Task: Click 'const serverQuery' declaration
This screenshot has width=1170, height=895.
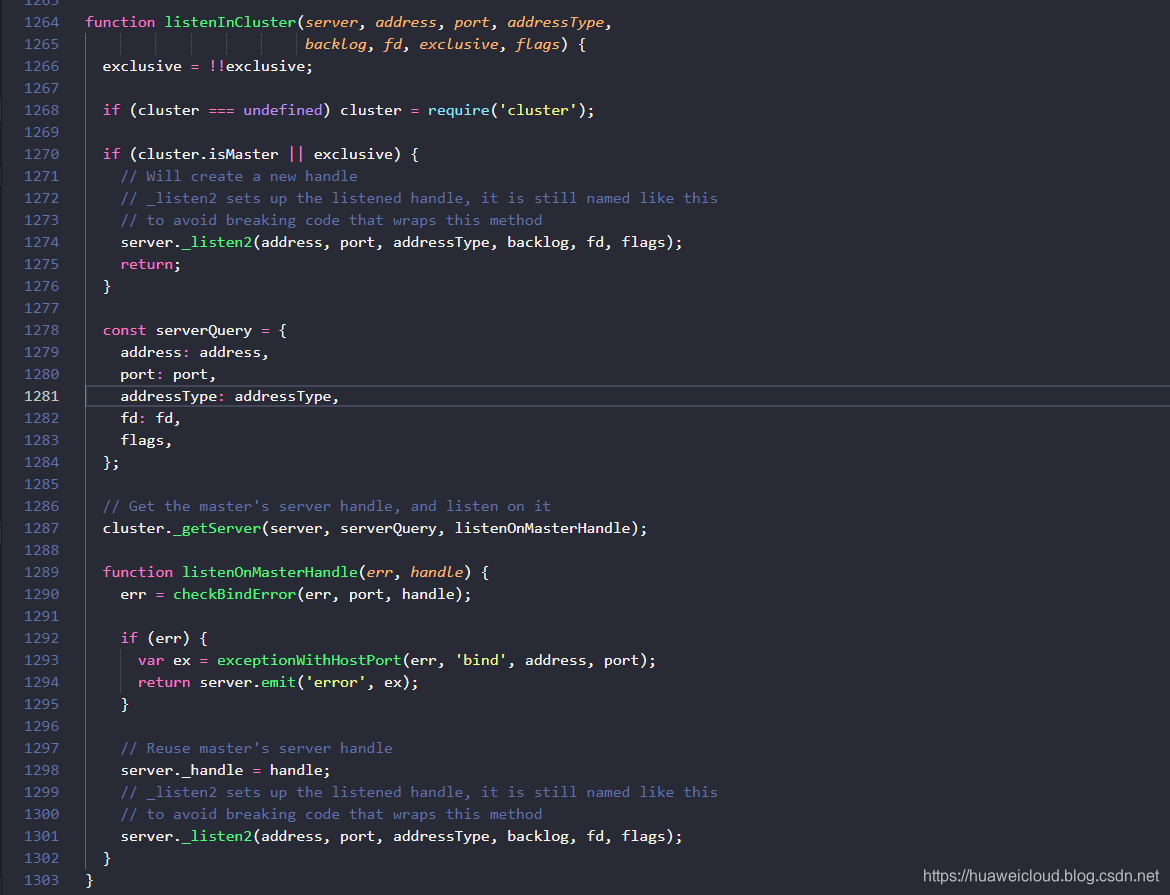Action: [x=177, y=331]
